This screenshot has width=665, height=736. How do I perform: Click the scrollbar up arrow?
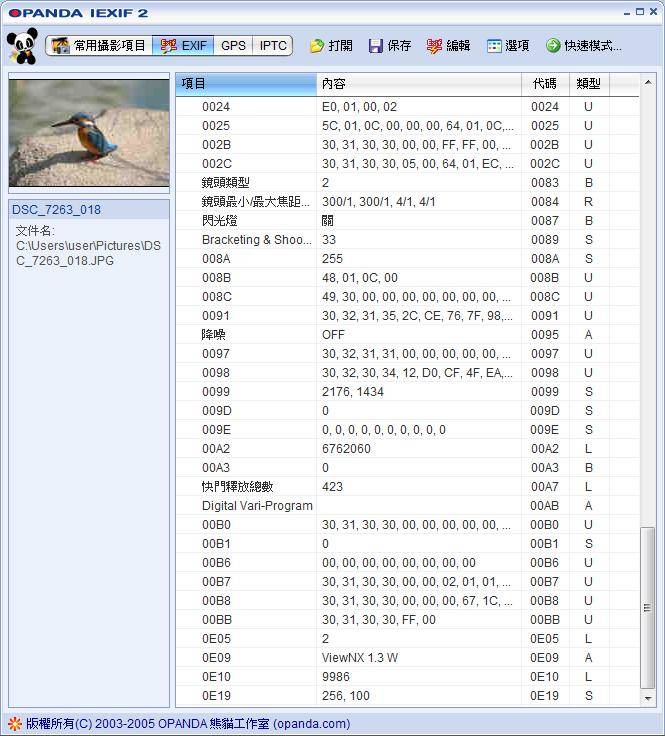tap(648, 83)
